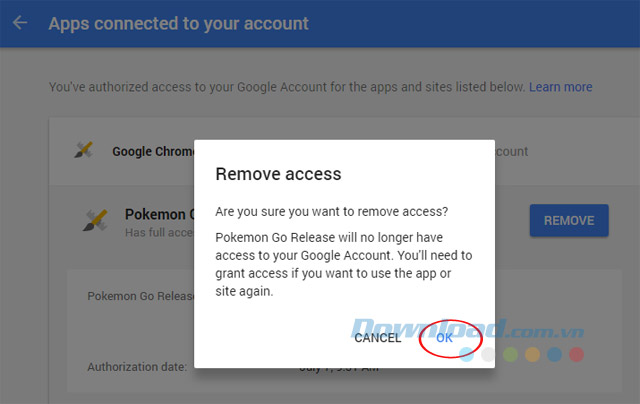Click the 'Remove access' dialog title
This screenshot has height=404, width=640.
coord(279,174)
